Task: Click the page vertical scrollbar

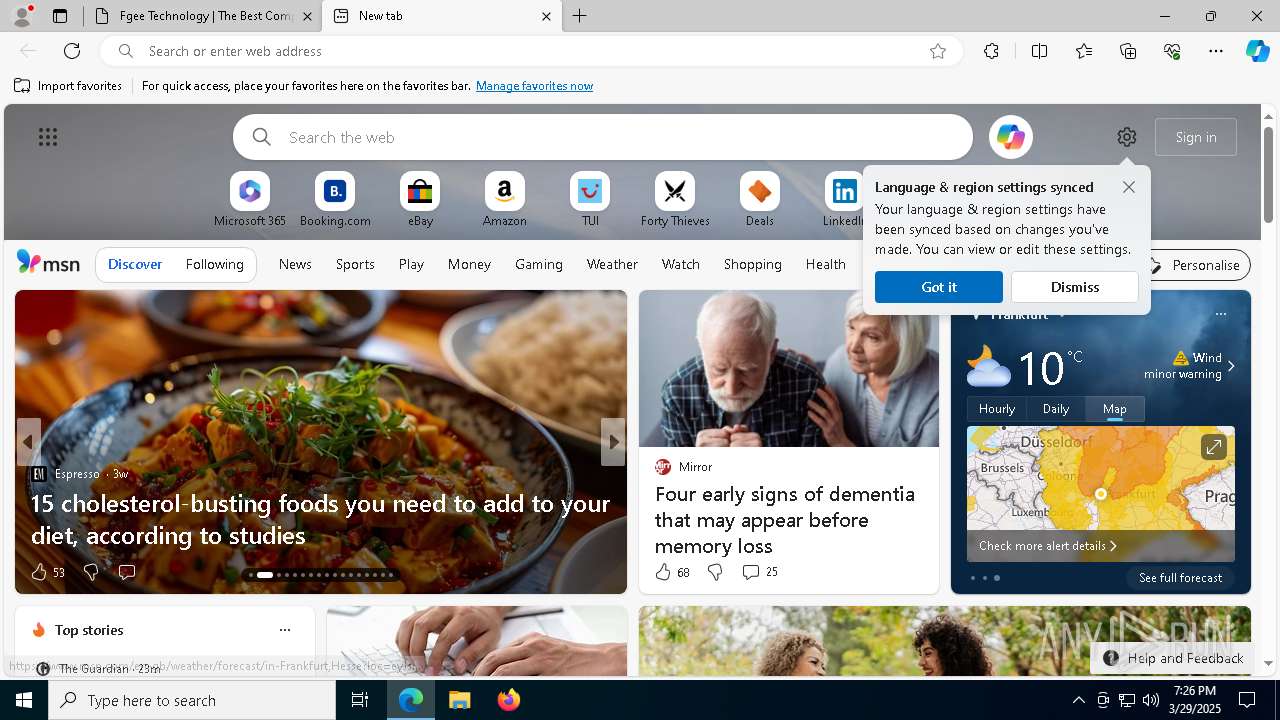Action: tap(1268, 175)
